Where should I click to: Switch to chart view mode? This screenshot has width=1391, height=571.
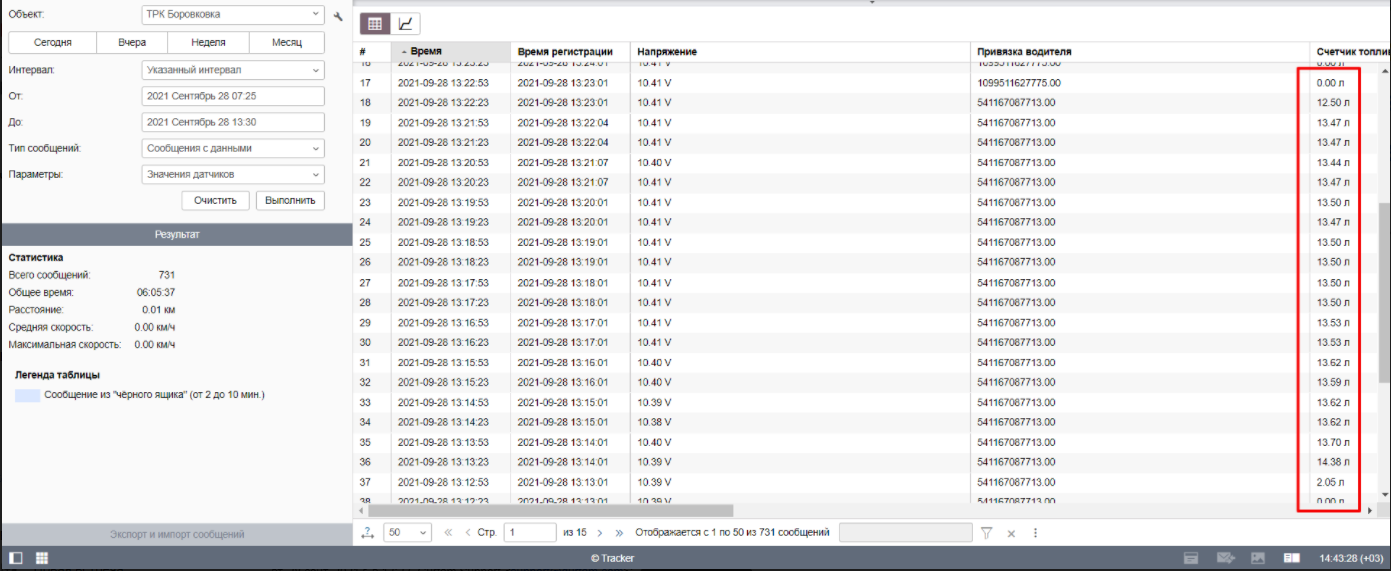click(x=406, y=24)
